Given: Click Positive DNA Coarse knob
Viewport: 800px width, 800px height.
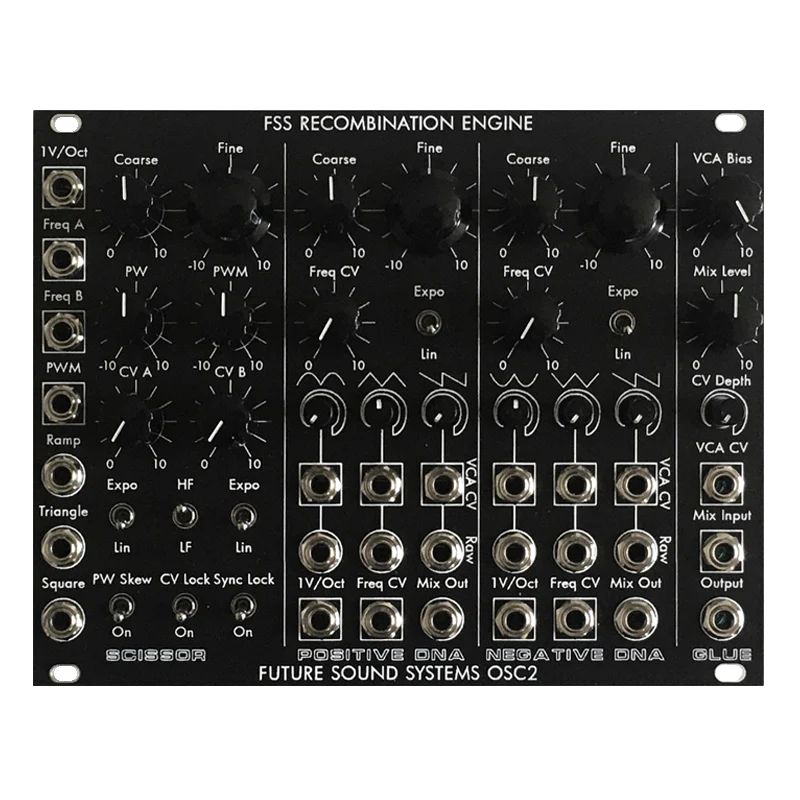Looking at the screenshot, I should click(333, 207).
